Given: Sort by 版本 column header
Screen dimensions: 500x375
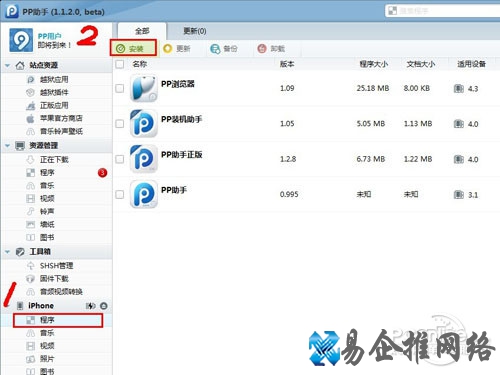Looking at the screenshot, I should click(x=287, y=64).
